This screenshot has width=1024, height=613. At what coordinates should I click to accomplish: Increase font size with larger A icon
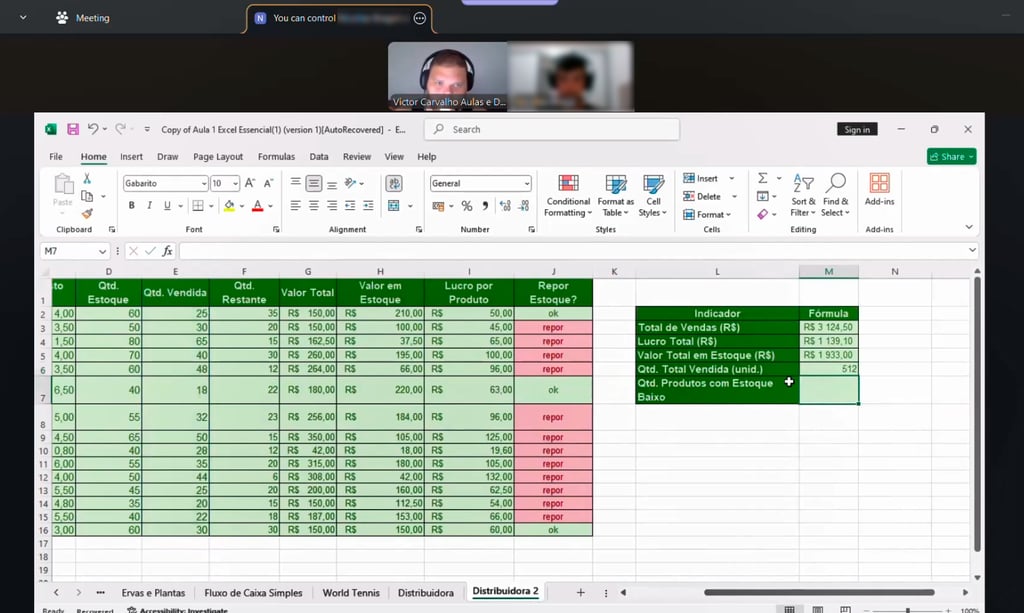249,183
